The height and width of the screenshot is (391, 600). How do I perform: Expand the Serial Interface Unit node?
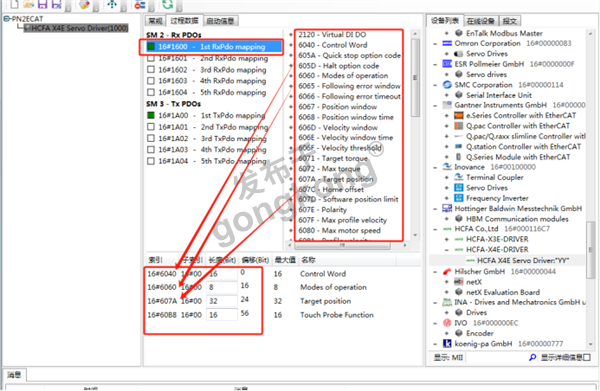447,95
